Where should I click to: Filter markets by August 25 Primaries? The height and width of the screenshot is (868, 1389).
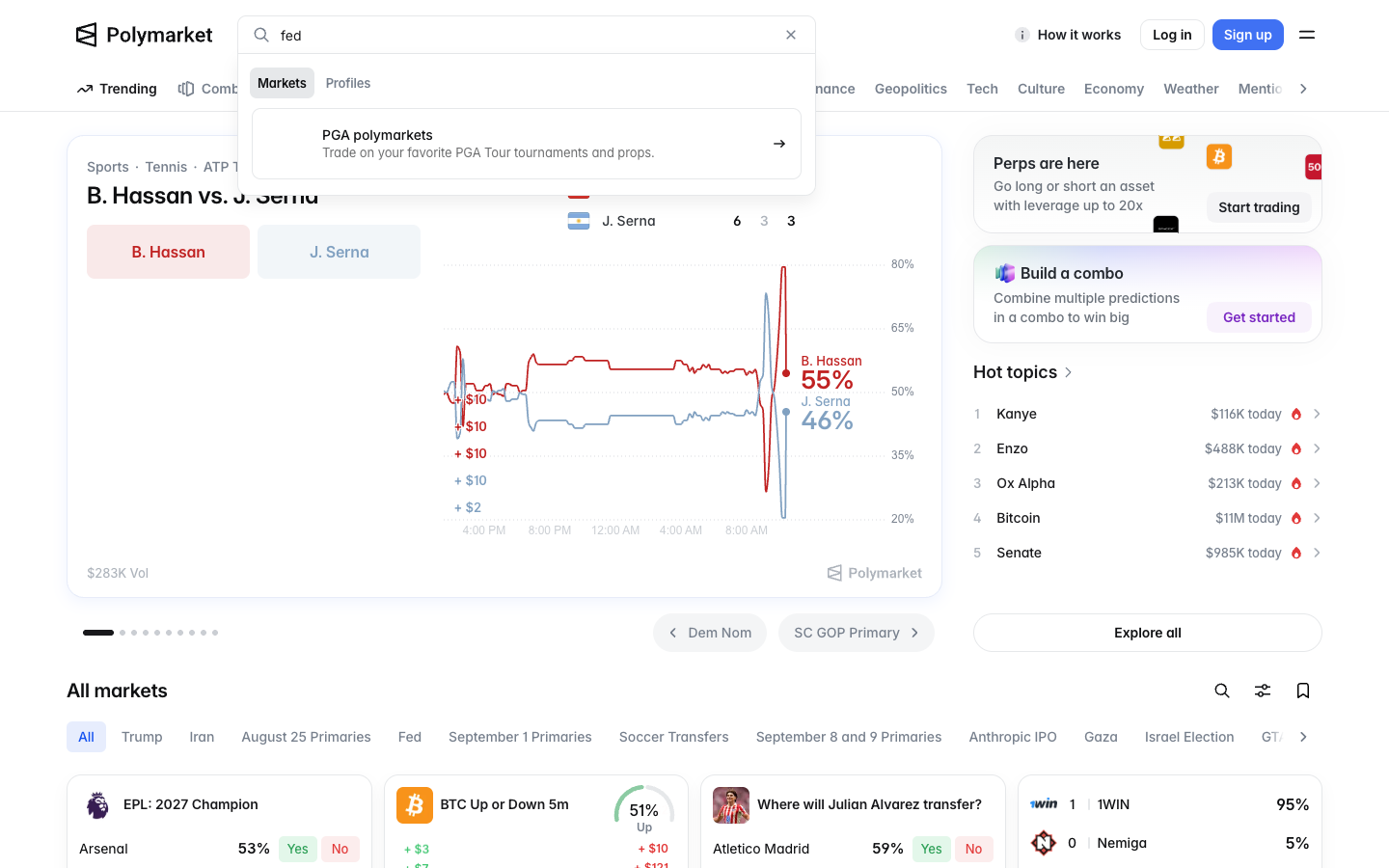(x=306, y=737)
